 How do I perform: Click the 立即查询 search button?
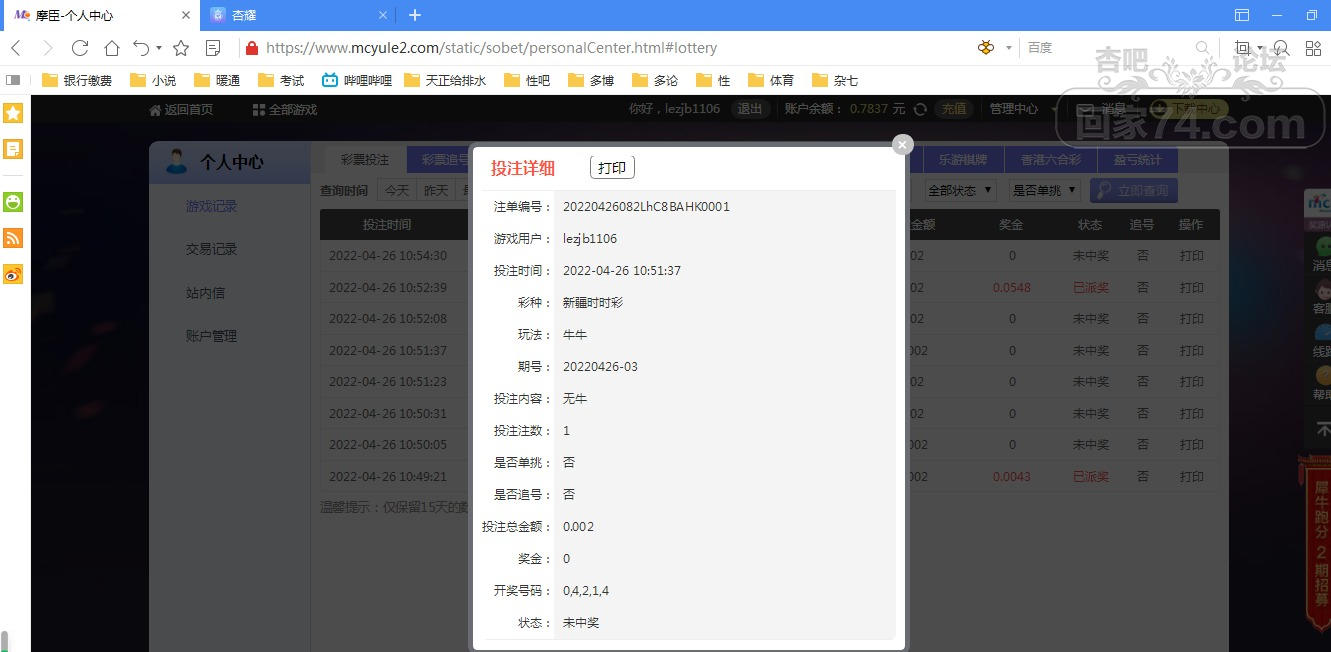tap(1133, 190)
